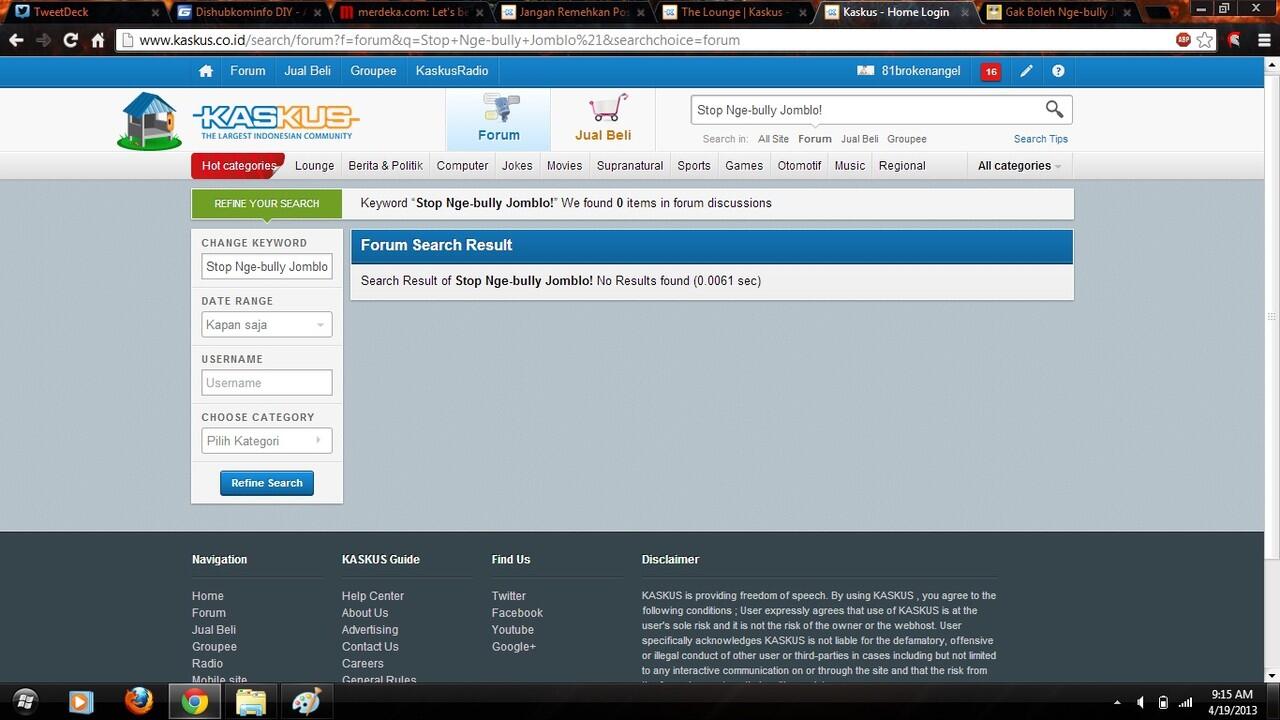Open KaskusRadio in blue bar
Screen dimensions: 1280x720
coord(452,71)
